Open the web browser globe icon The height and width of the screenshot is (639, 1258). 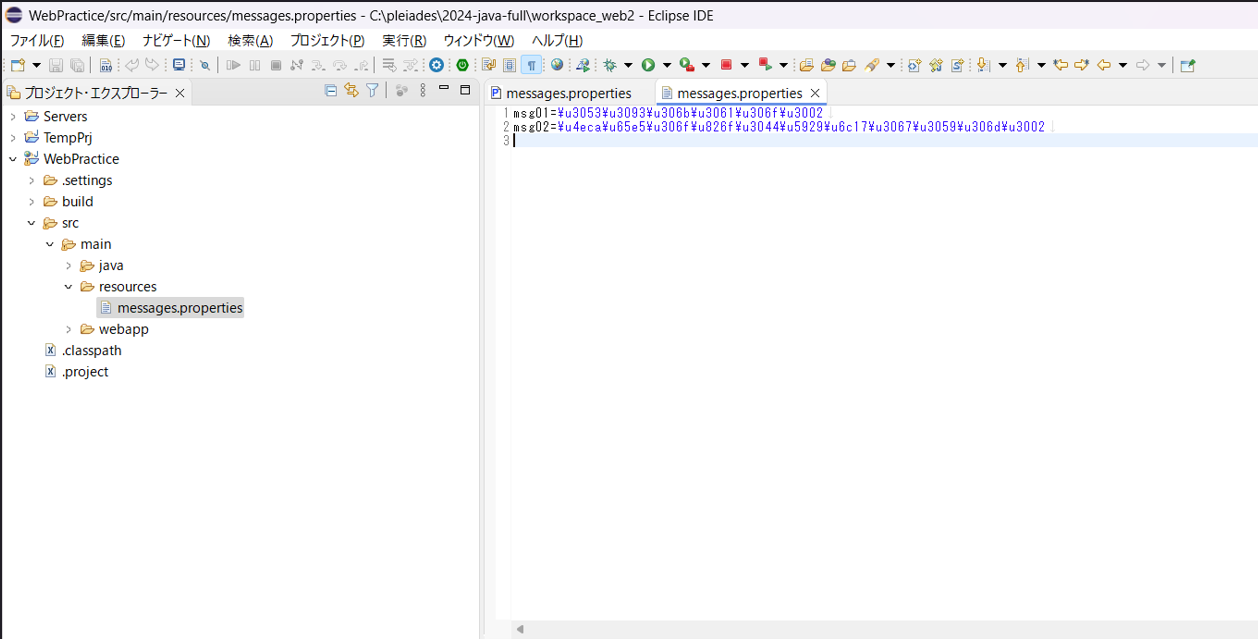[x=557, y=65]
